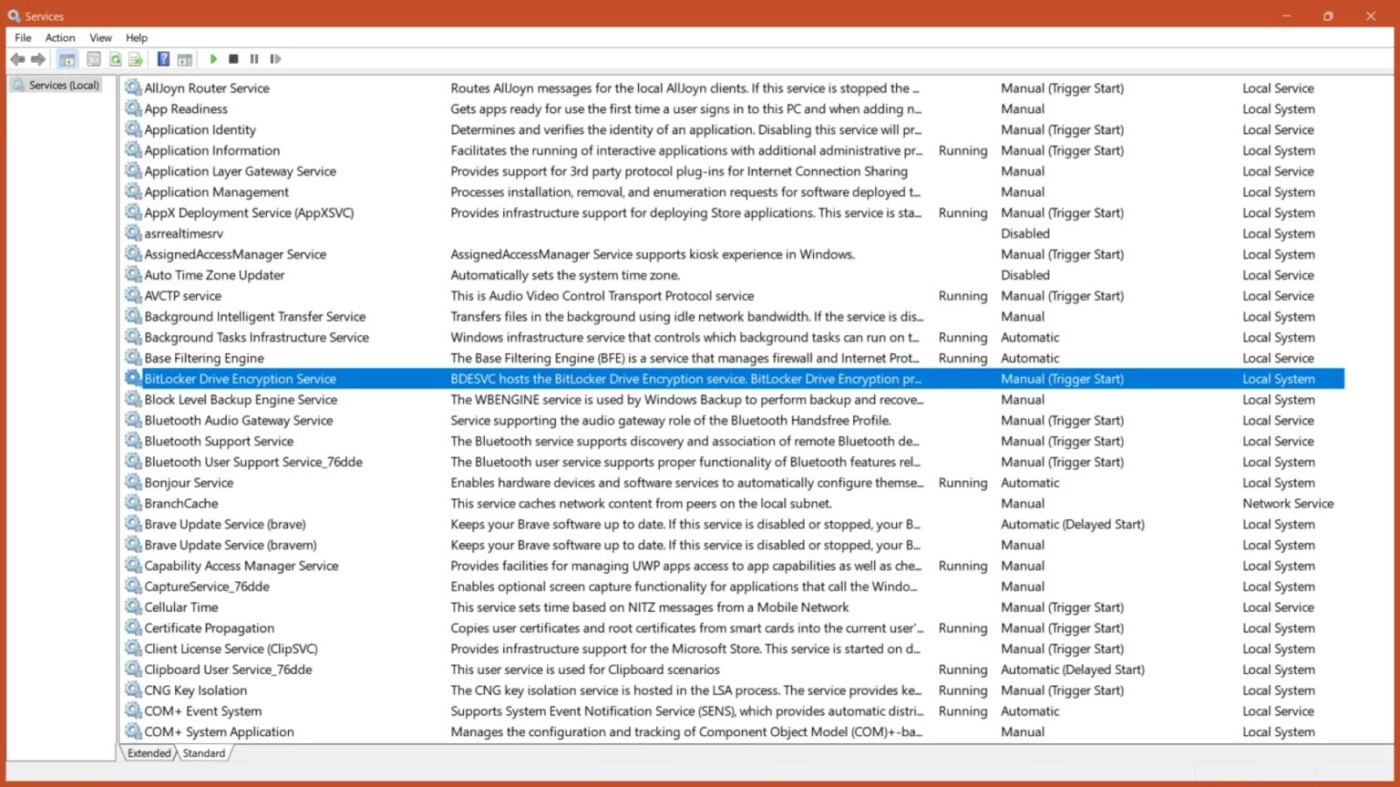Screen dimensions: 1400x787
Task: Select Client License Service (ClipSVC) name
Action: (x=231, y=649)
